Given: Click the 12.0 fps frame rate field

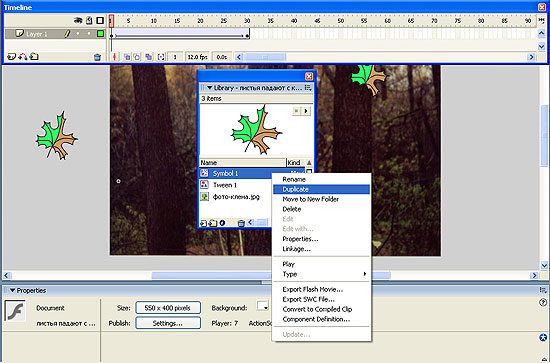Looking at the screenshot, I should [197, 57].
